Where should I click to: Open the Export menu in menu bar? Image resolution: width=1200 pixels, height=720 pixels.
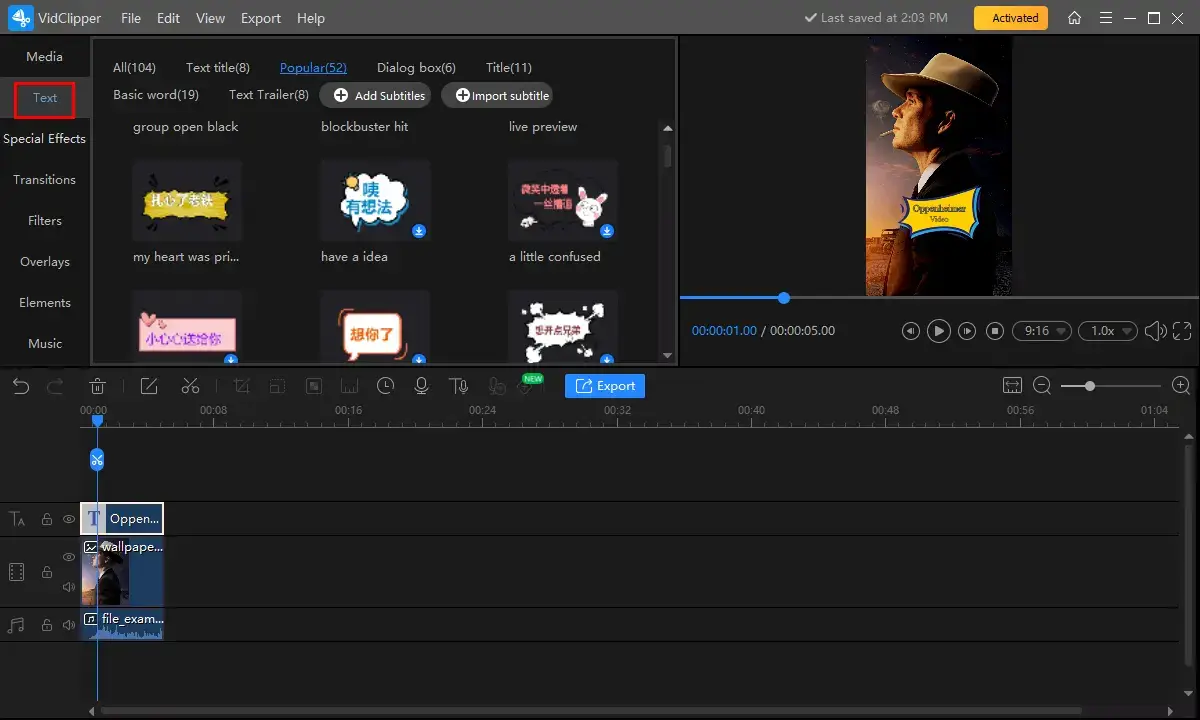pos(260,18)
